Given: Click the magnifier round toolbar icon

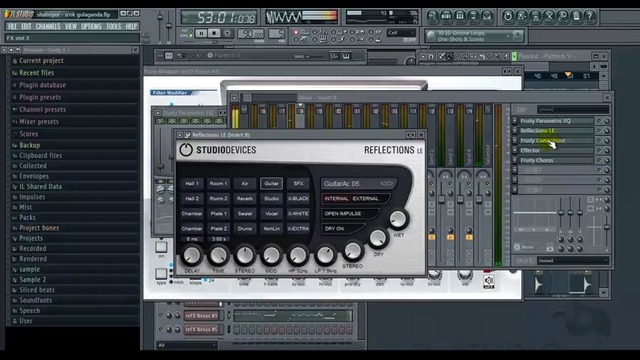Looking at the screenshot, I should 562,16.
